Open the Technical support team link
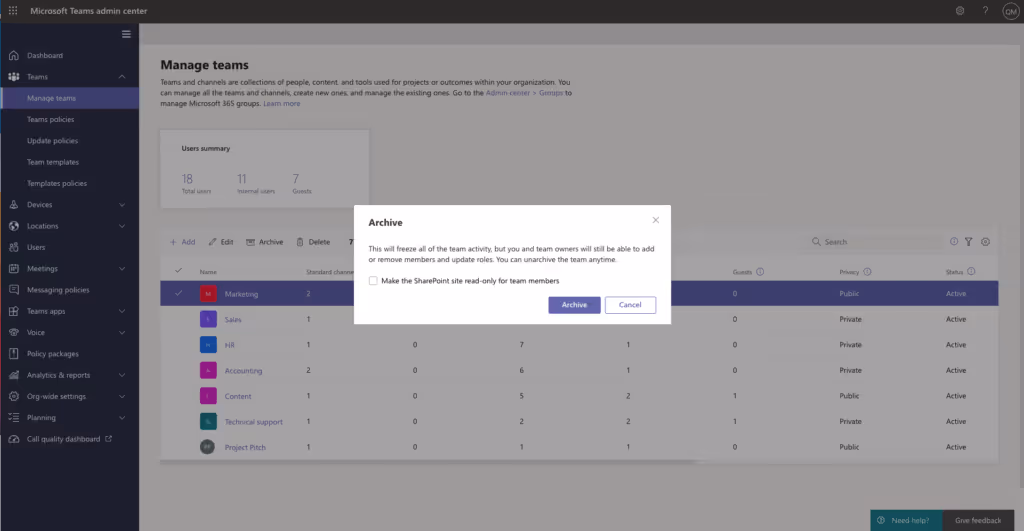This screenshot has height=531, width=1024. pos(253,422)
